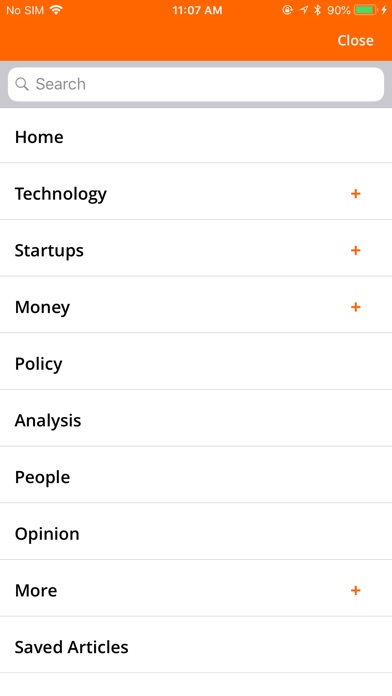Screen dimensions: 392x696
Task: Open the People section
Action: 196,477
